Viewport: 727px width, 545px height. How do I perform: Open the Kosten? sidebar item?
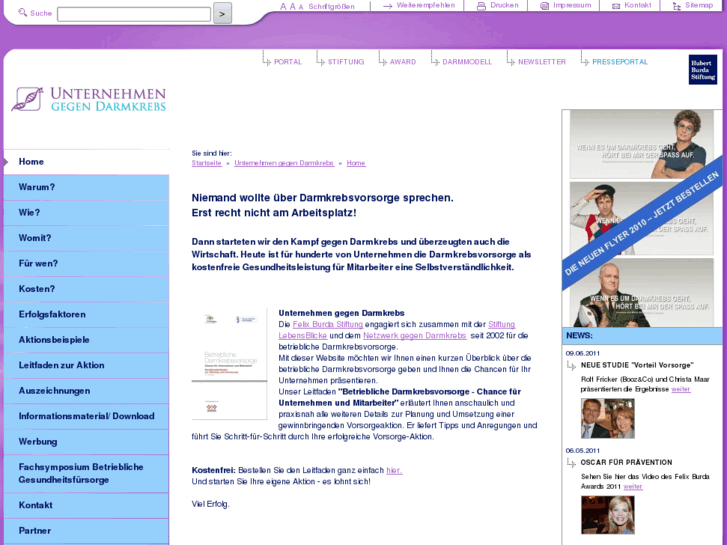86,289
